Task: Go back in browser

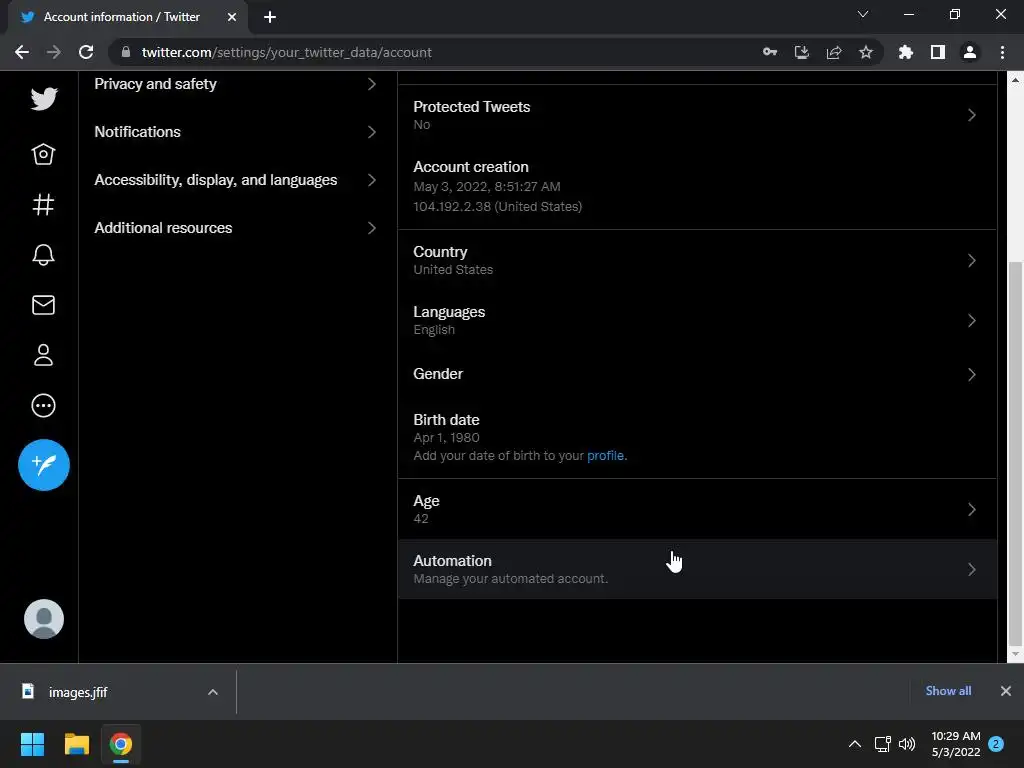Action: (x=22, y=52)
